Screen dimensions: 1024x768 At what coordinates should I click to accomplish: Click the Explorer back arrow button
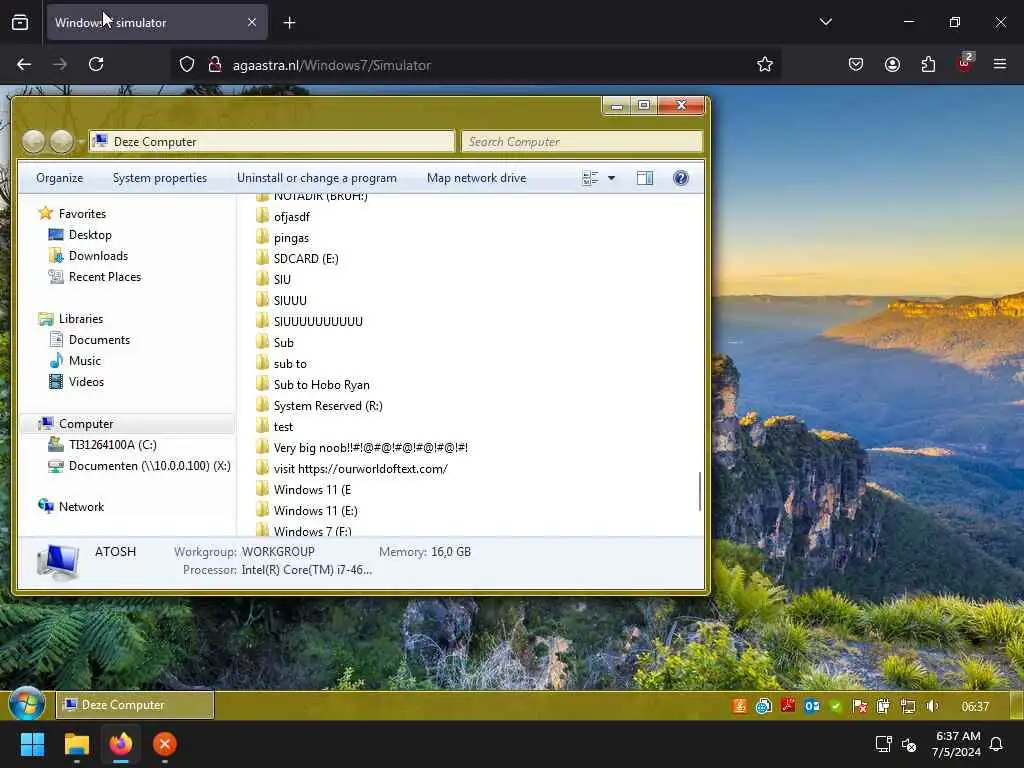pos(33,141)
